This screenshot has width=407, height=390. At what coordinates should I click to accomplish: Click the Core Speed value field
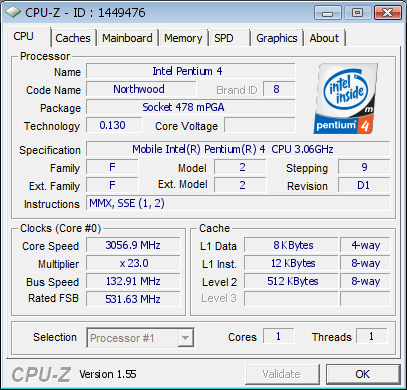133,245
